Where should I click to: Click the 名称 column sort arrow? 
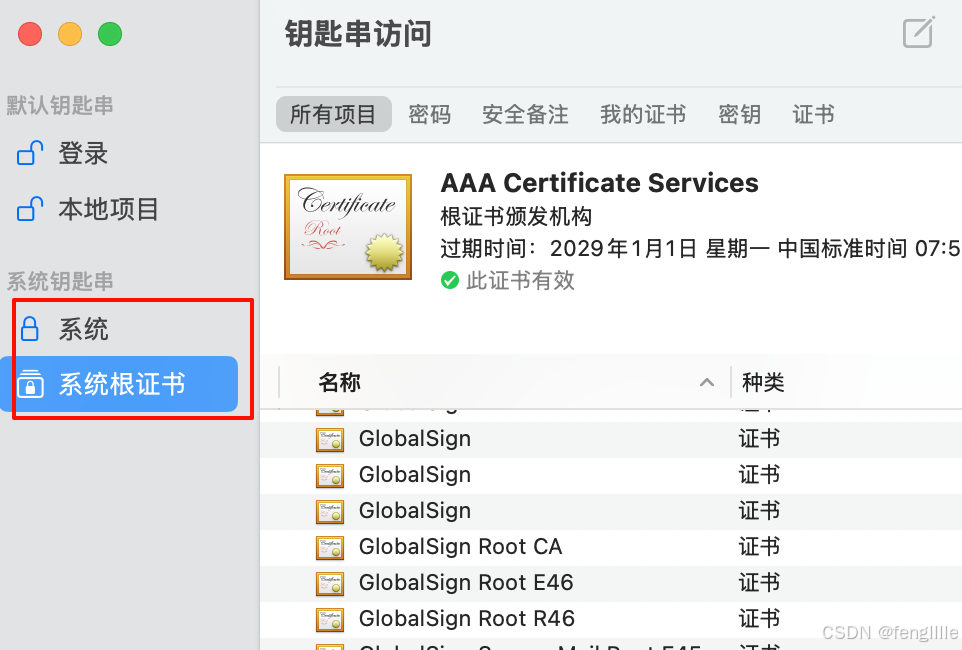point(707,382)
